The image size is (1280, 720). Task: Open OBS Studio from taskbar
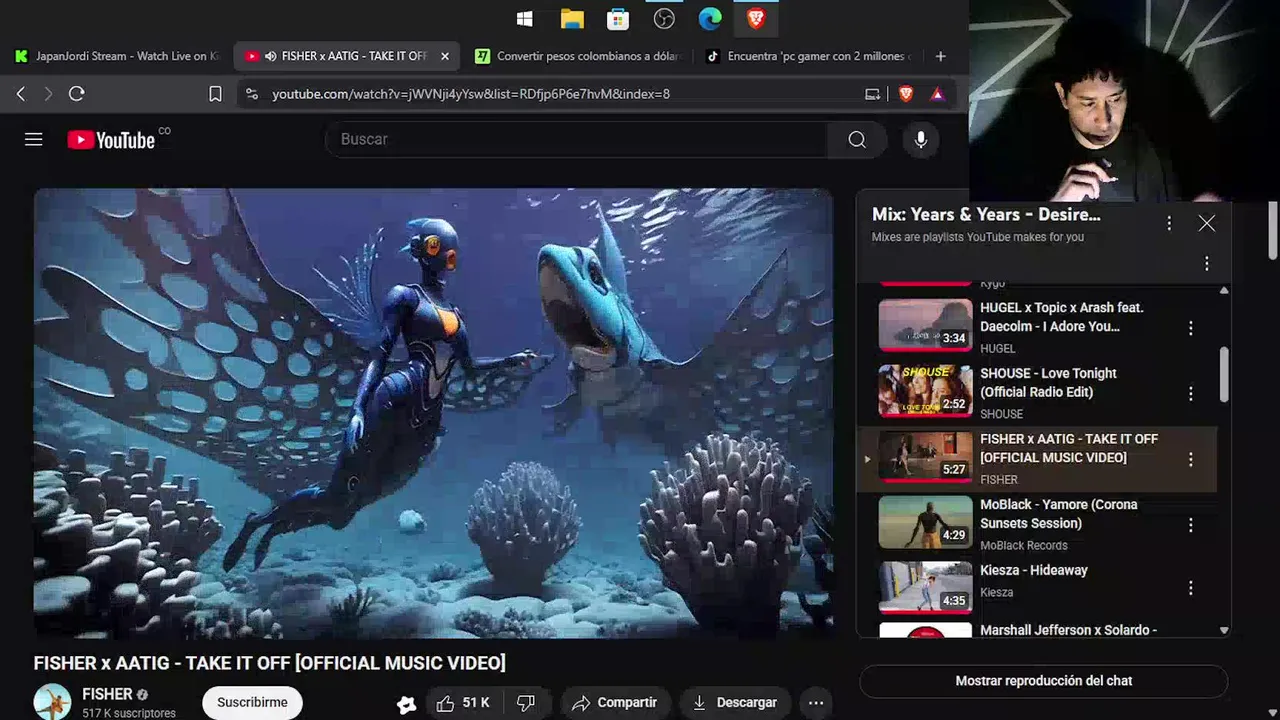coord(664,19)
